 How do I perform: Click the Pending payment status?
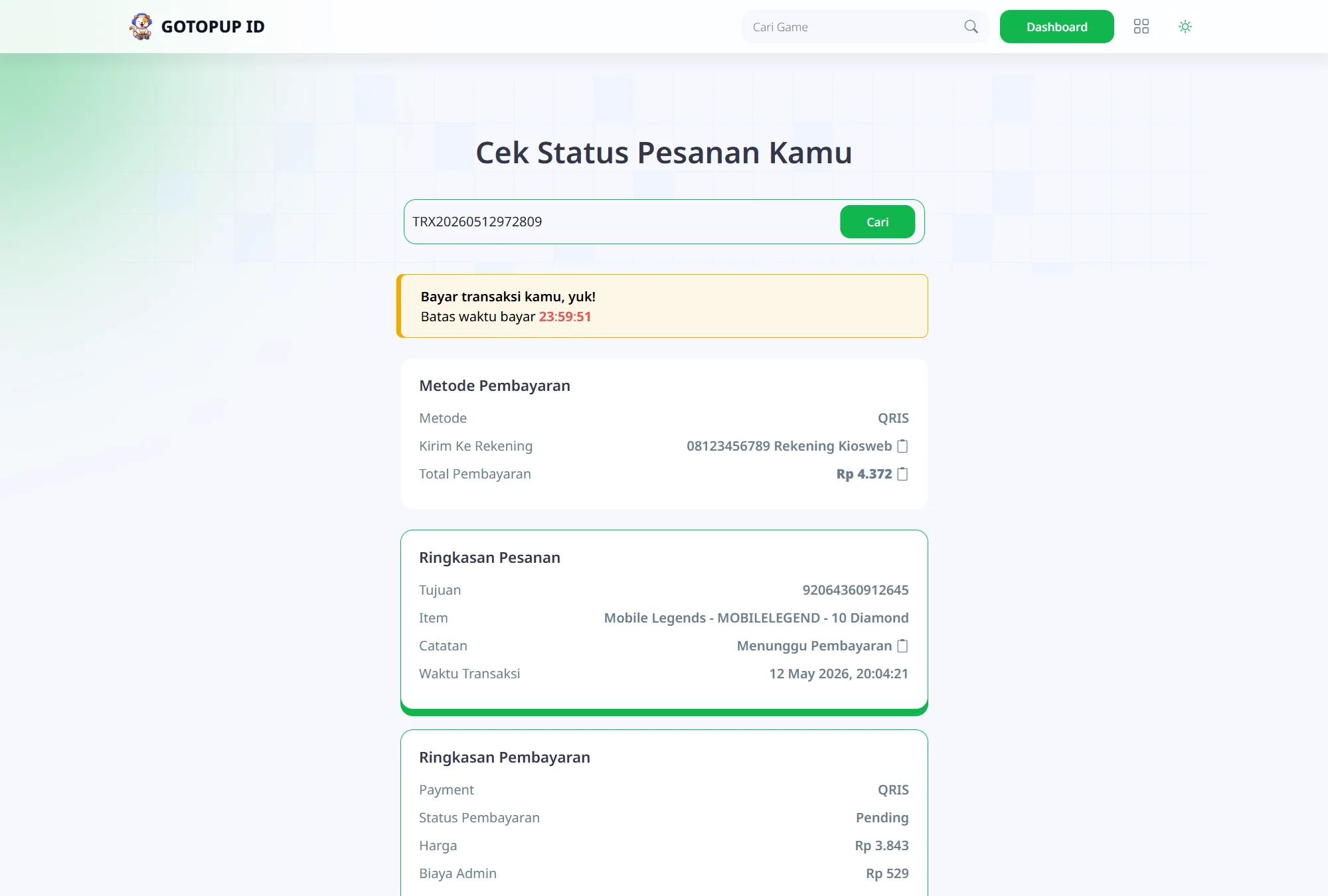pyautogui.click(x=882, y=818)
